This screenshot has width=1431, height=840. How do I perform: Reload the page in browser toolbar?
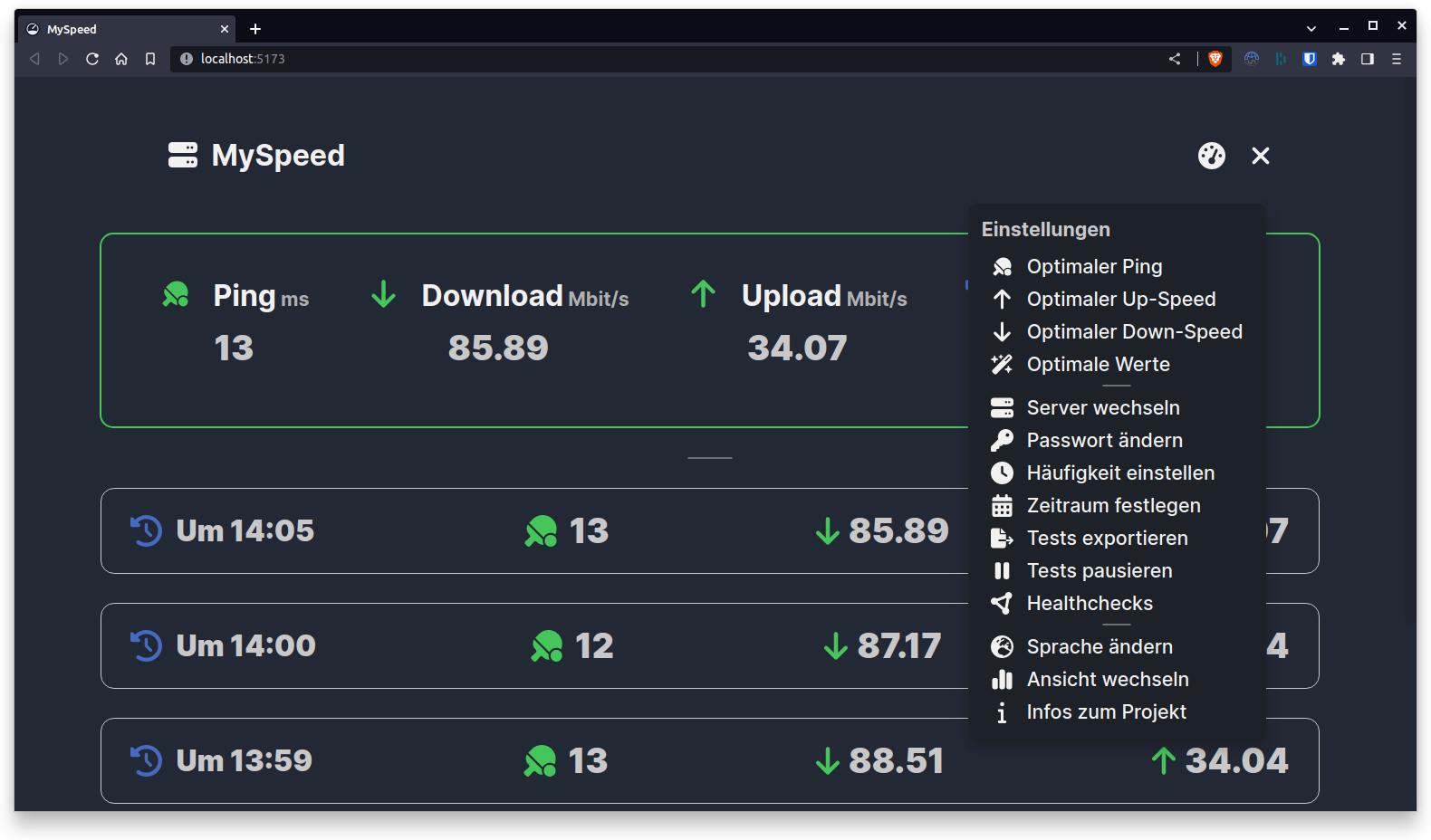[x=91, y=59]
